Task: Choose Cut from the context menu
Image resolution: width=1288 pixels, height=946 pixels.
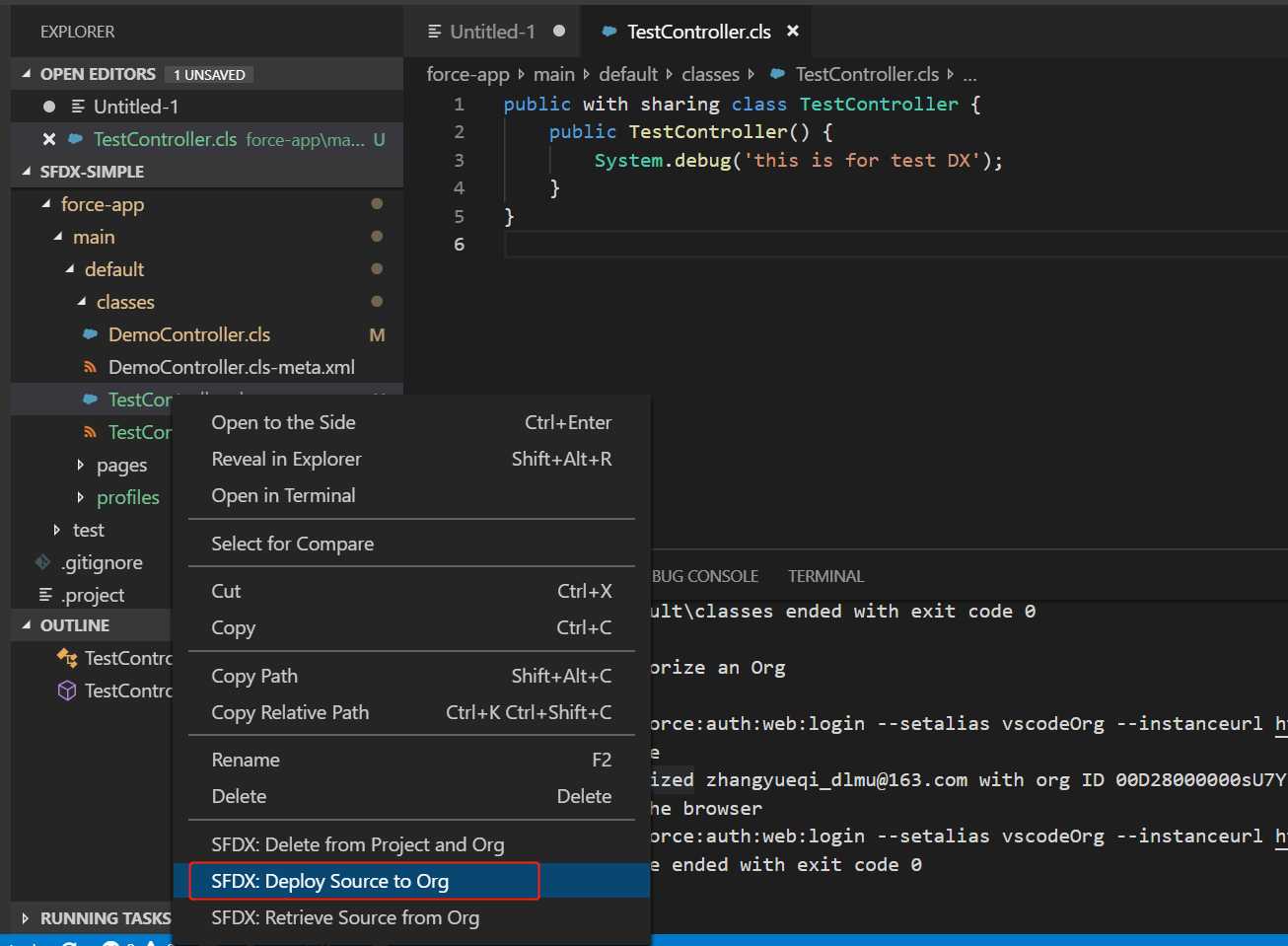Action: [411, 591]
